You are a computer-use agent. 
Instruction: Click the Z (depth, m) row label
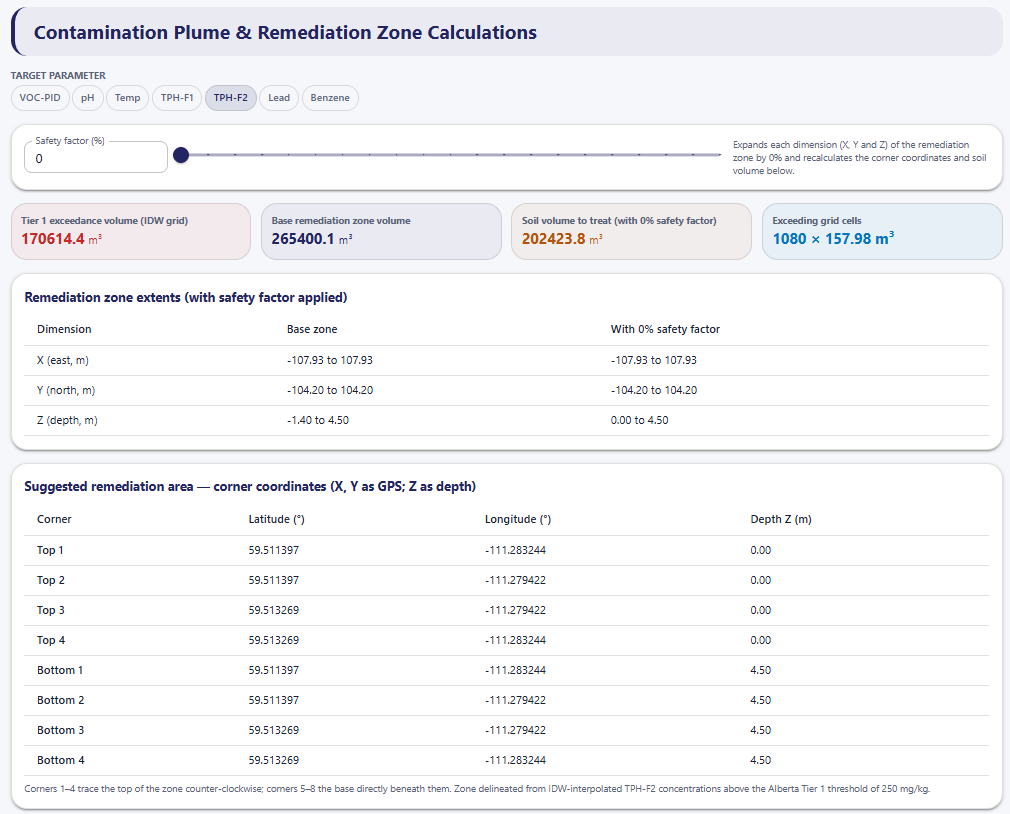67,421
